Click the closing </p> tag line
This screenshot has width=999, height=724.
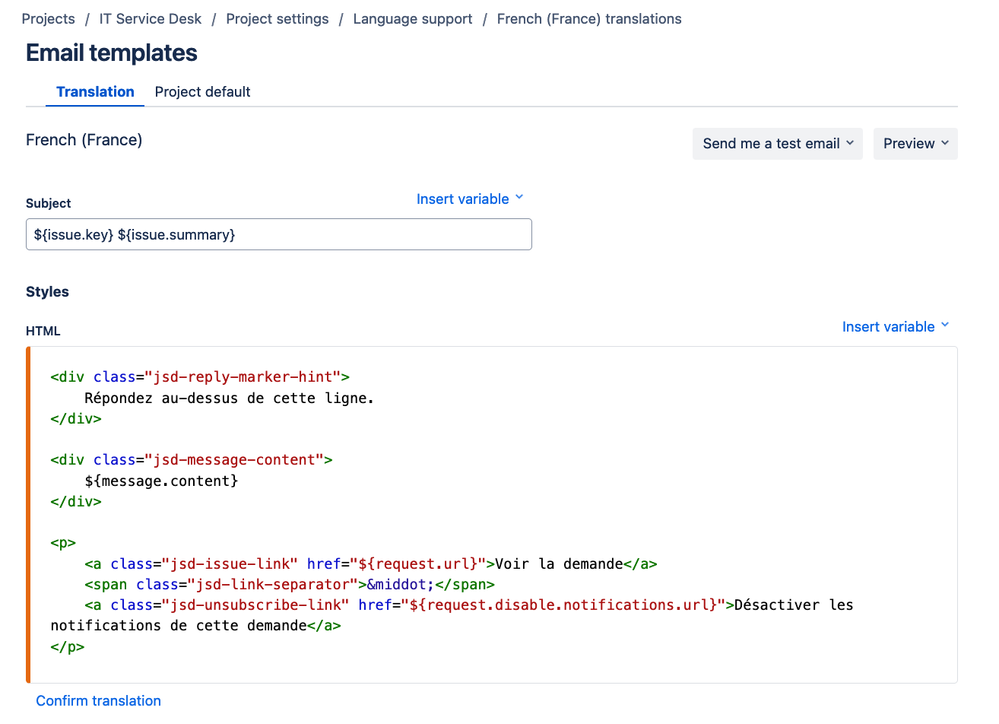(68, 647)
